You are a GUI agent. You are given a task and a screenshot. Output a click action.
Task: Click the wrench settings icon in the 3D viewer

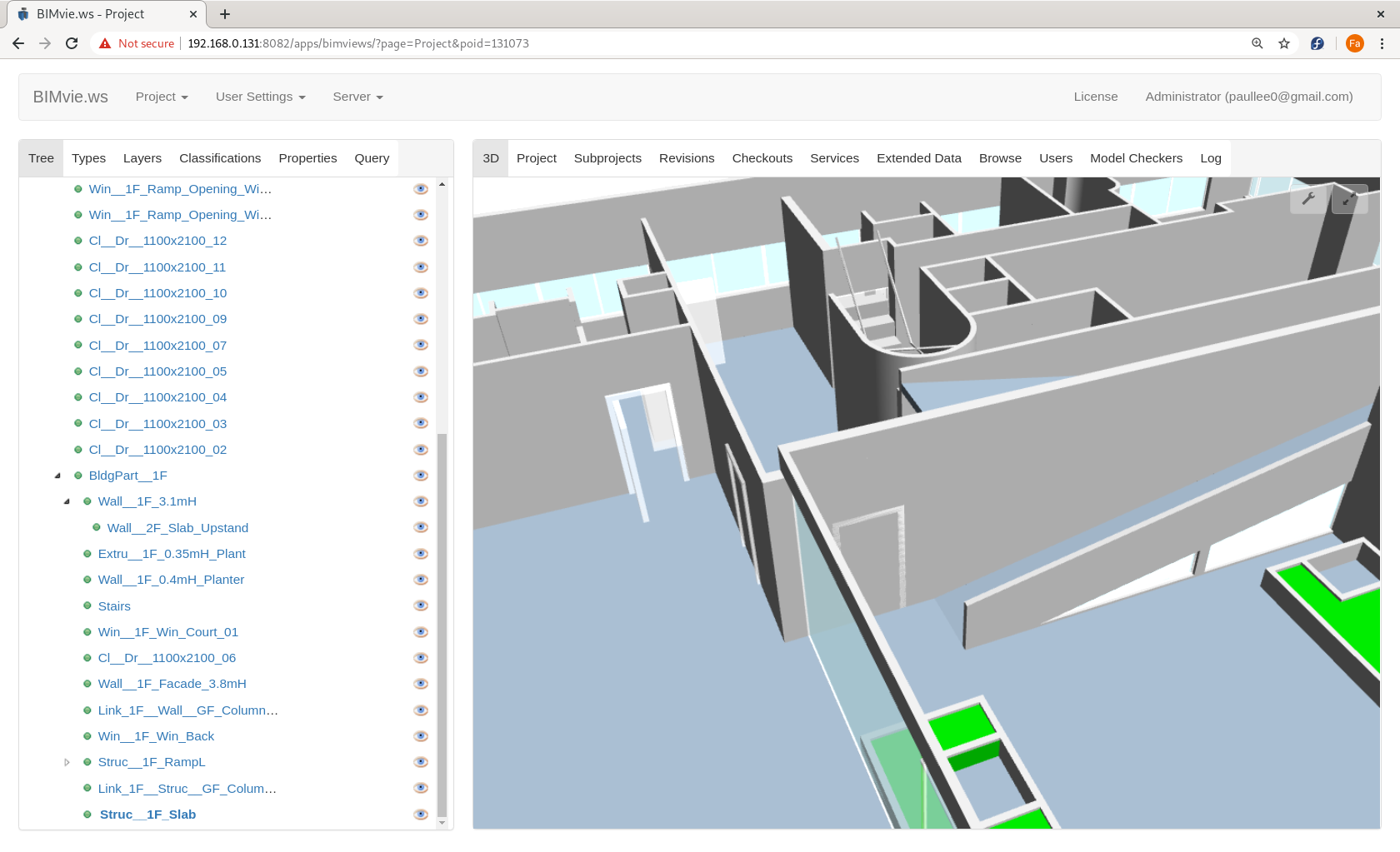(x=1308, y=199)
